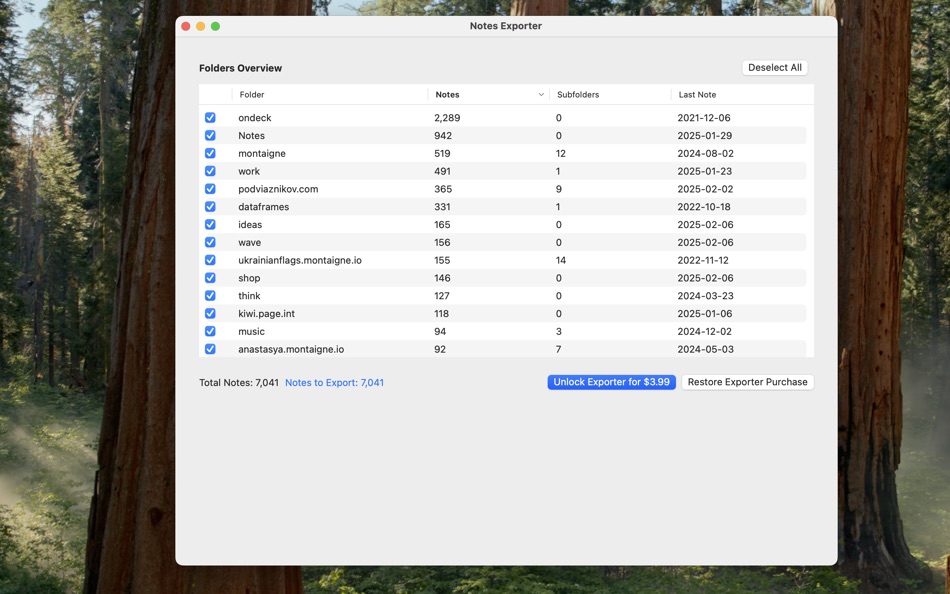The width and height of the screenshot is (950, 594).
Task: Toggle the work folder checkbox
Action: 210,171
